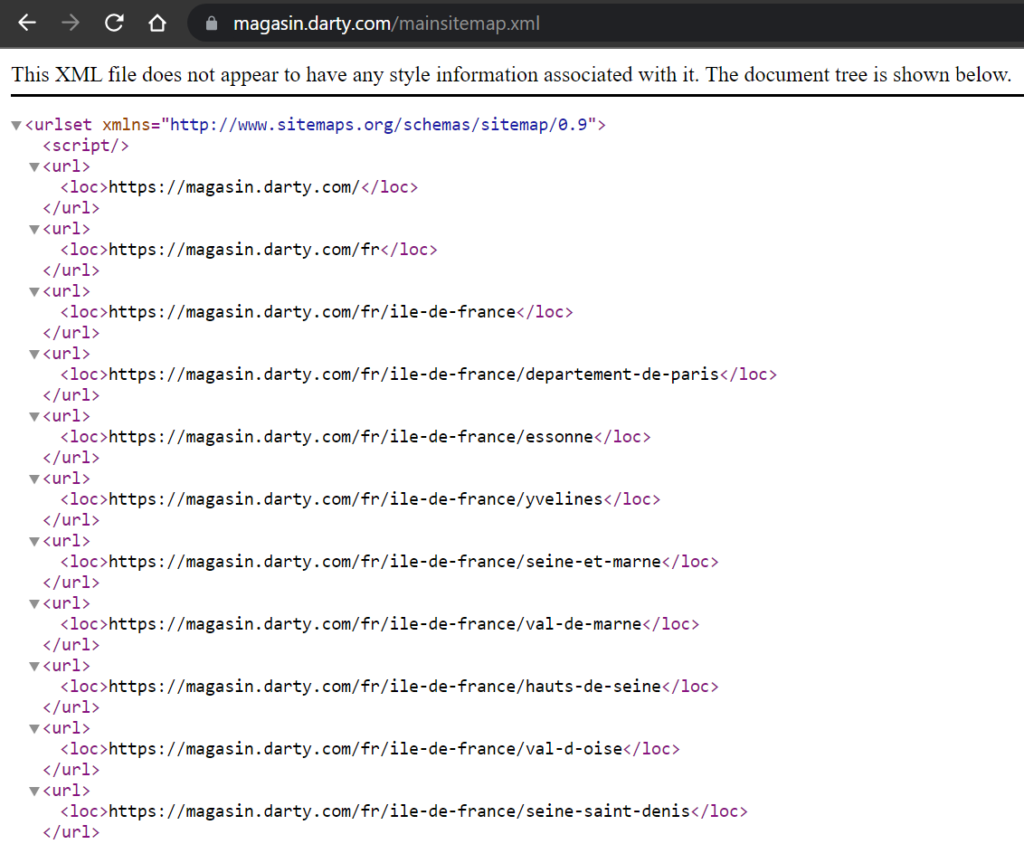The image size is (1024, 844).
Task: Collapse url node for yvelines
Action: 35,479
